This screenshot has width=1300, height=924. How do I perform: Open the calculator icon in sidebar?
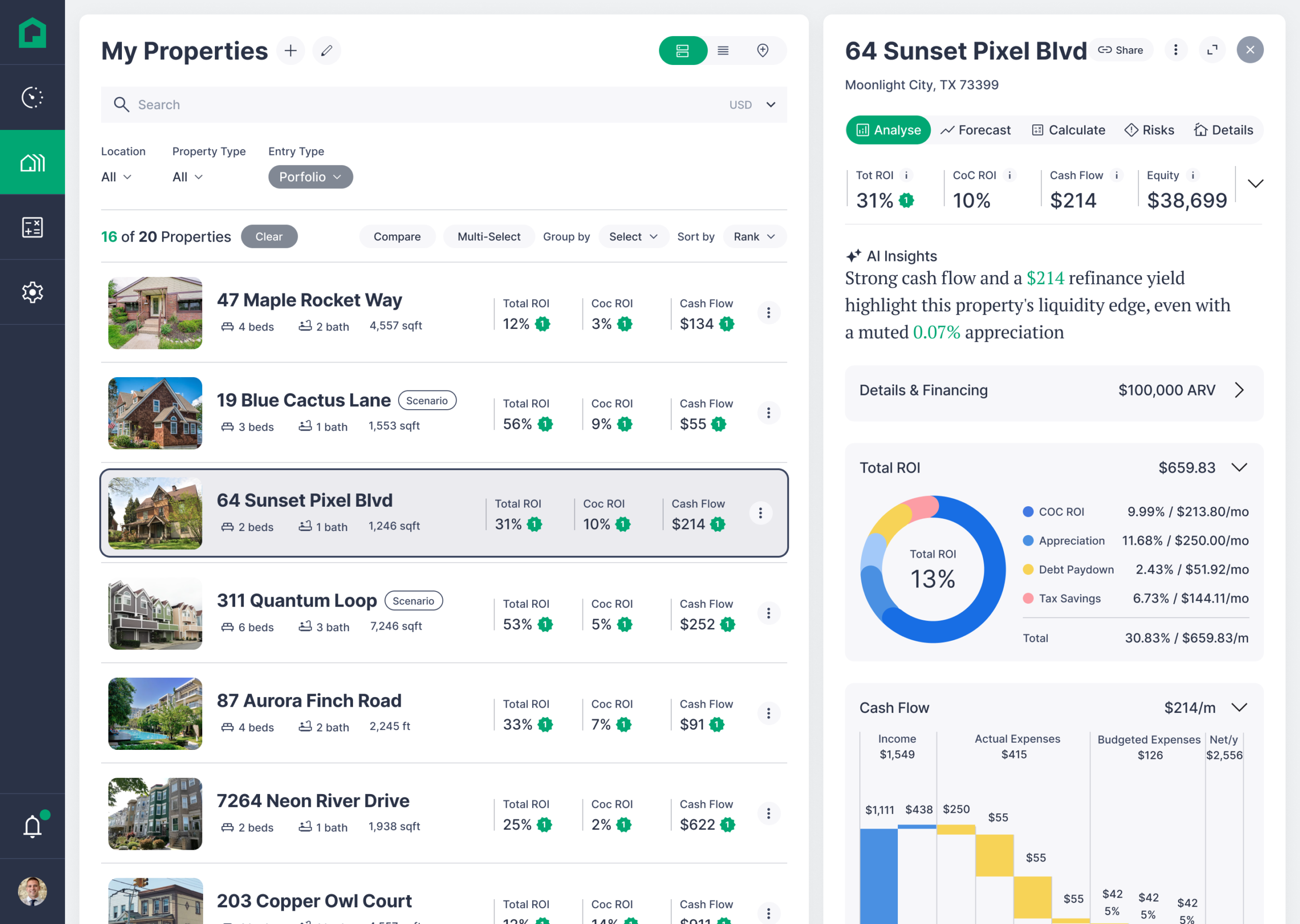coord(32,227)
